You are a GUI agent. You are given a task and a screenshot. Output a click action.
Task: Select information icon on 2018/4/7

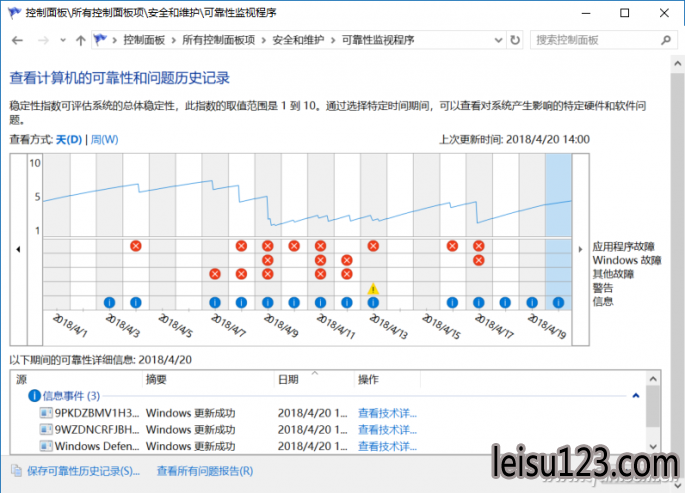(x=214, y=302)
